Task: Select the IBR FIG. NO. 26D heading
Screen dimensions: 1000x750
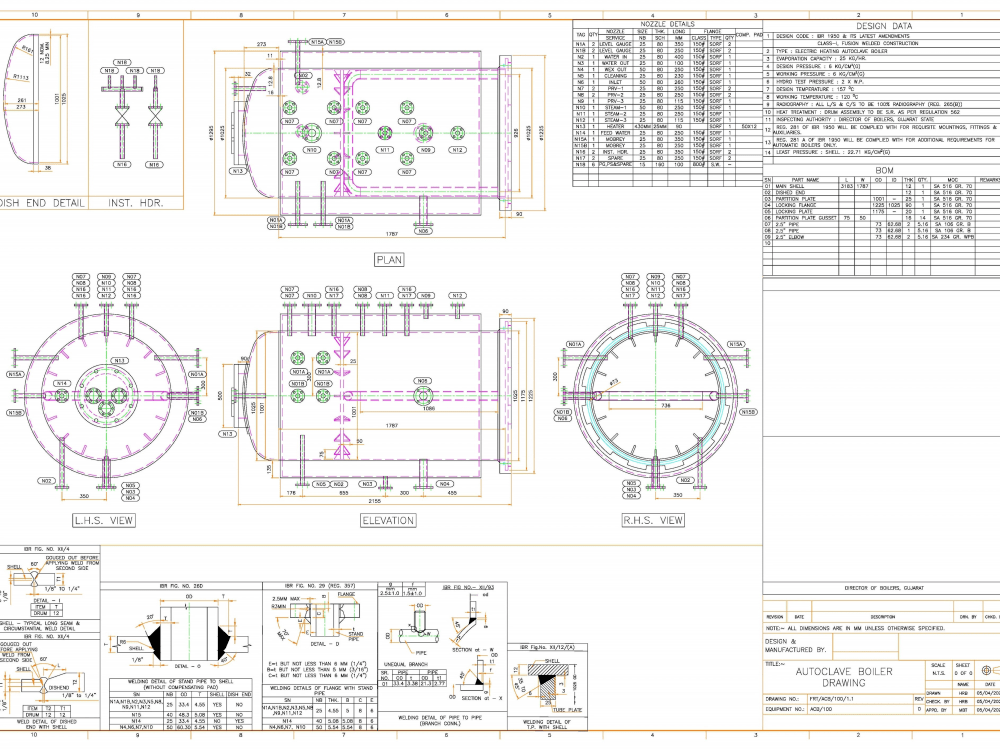Action: (182, 585)
